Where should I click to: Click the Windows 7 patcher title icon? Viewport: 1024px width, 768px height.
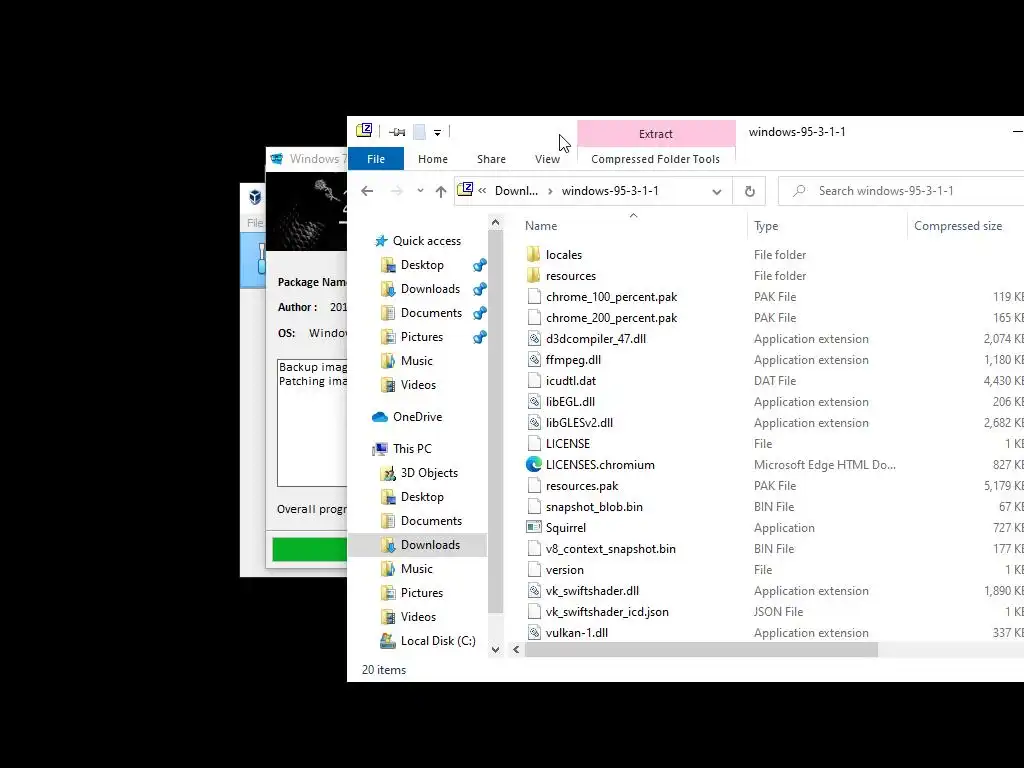click(x=277, y=159)
